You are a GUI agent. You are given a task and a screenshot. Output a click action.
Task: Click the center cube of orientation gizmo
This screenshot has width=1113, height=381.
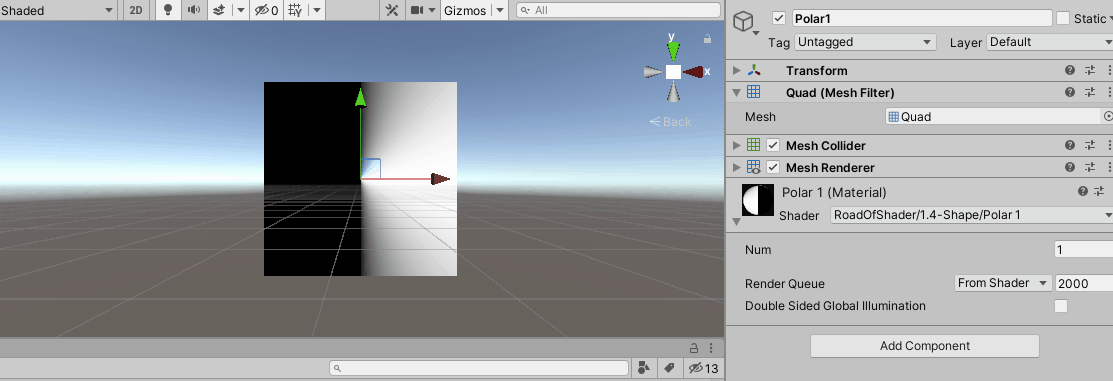click(x=673, y=72)
